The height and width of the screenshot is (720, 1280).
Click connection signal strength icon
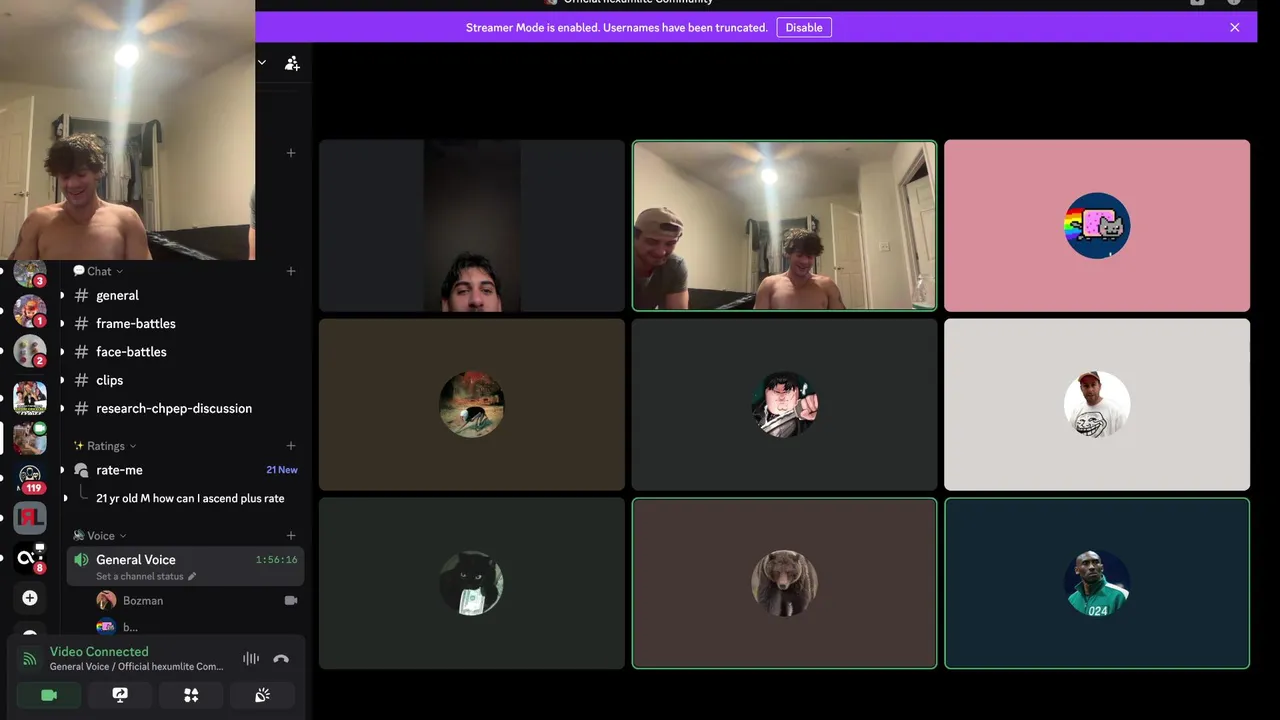pyautogui.click(x=30, y=659)
